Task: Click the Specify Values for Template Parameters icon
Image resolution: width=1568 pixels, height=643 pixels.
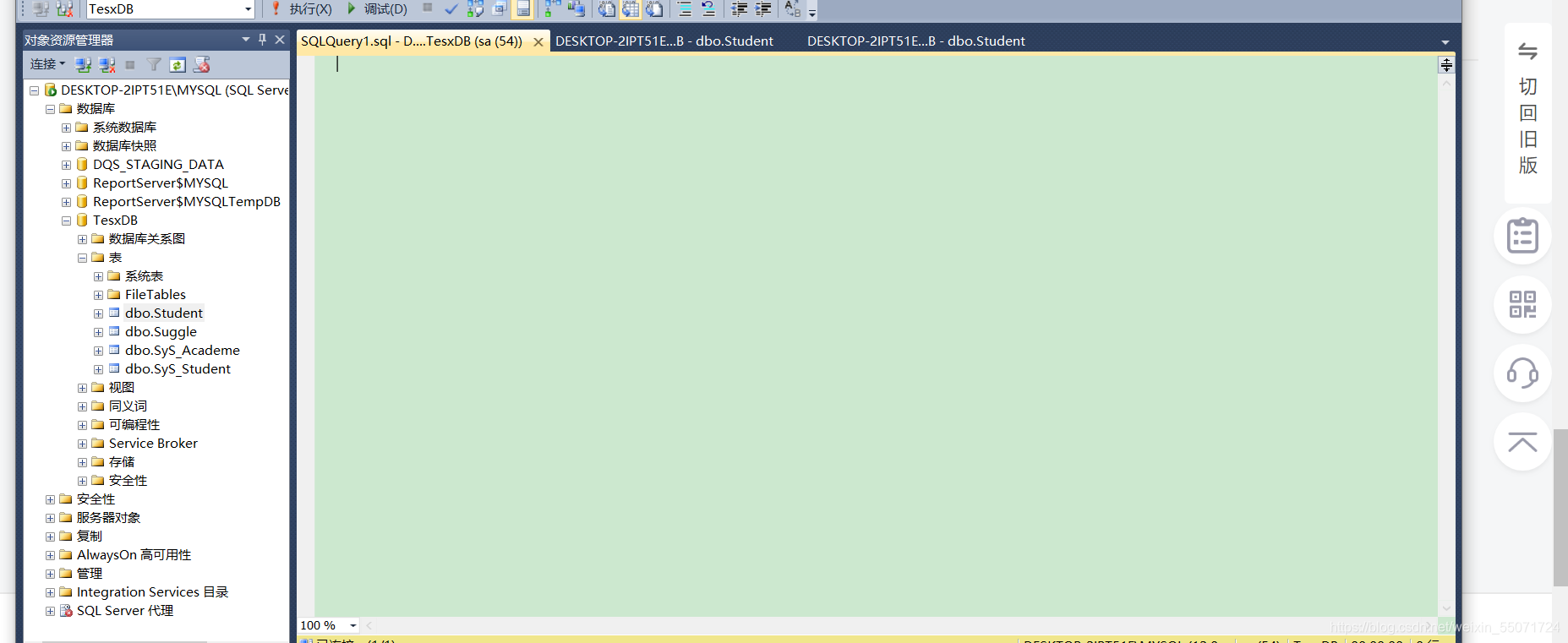Action: click(x=792, y=9)
